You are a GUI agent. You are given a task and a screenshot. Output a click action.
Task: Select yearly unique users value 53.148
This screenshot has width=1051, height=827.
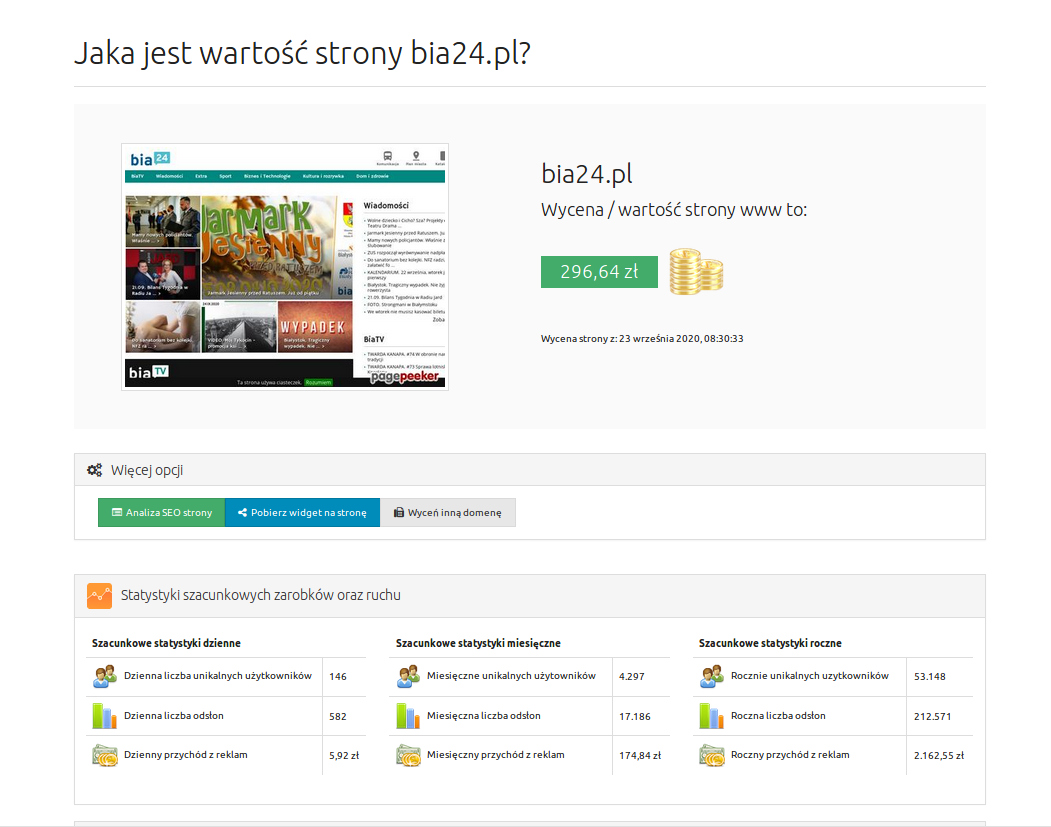click(930, 677)
